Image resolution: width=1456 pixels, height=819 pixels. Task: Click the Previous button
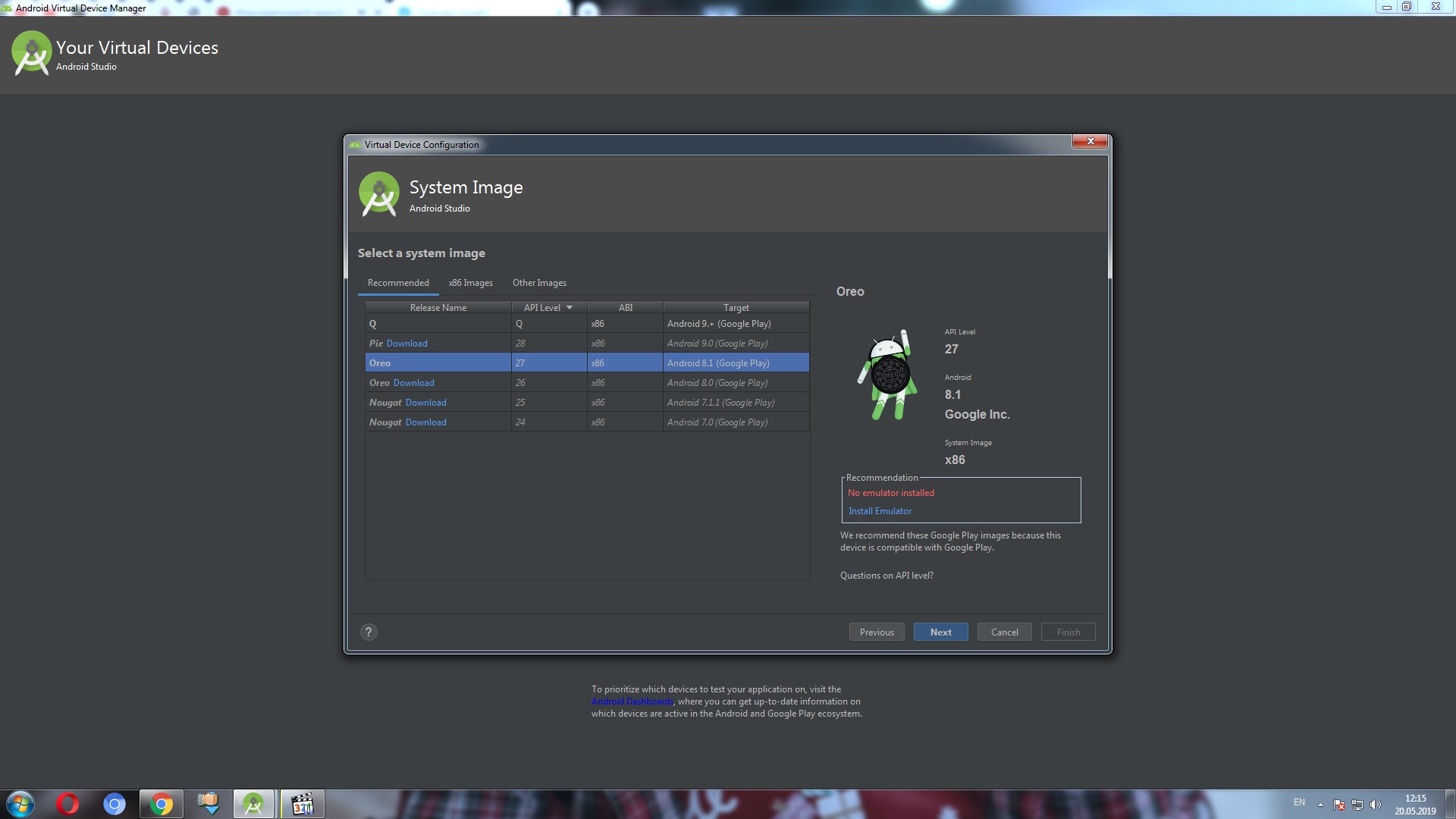(877, 632)
